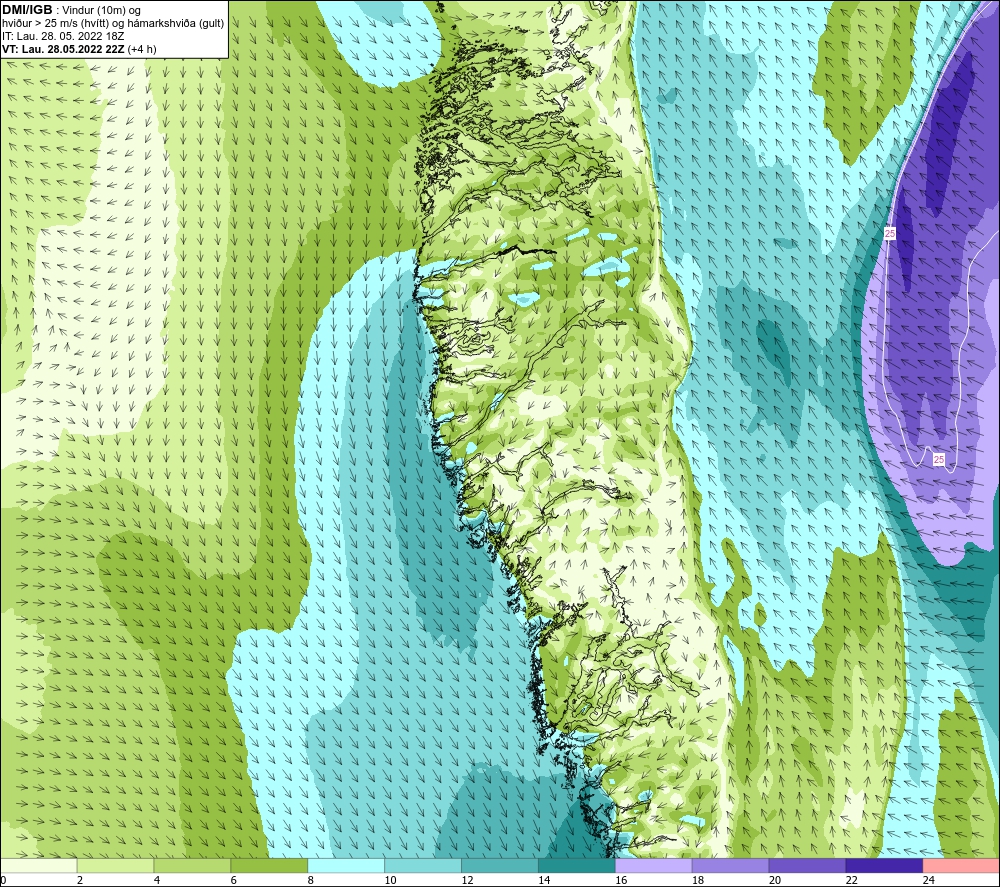
Task: Click the 'IT: Lau. 28. 05. 2022 18Z' line
Action: click(x=63, y=36)
